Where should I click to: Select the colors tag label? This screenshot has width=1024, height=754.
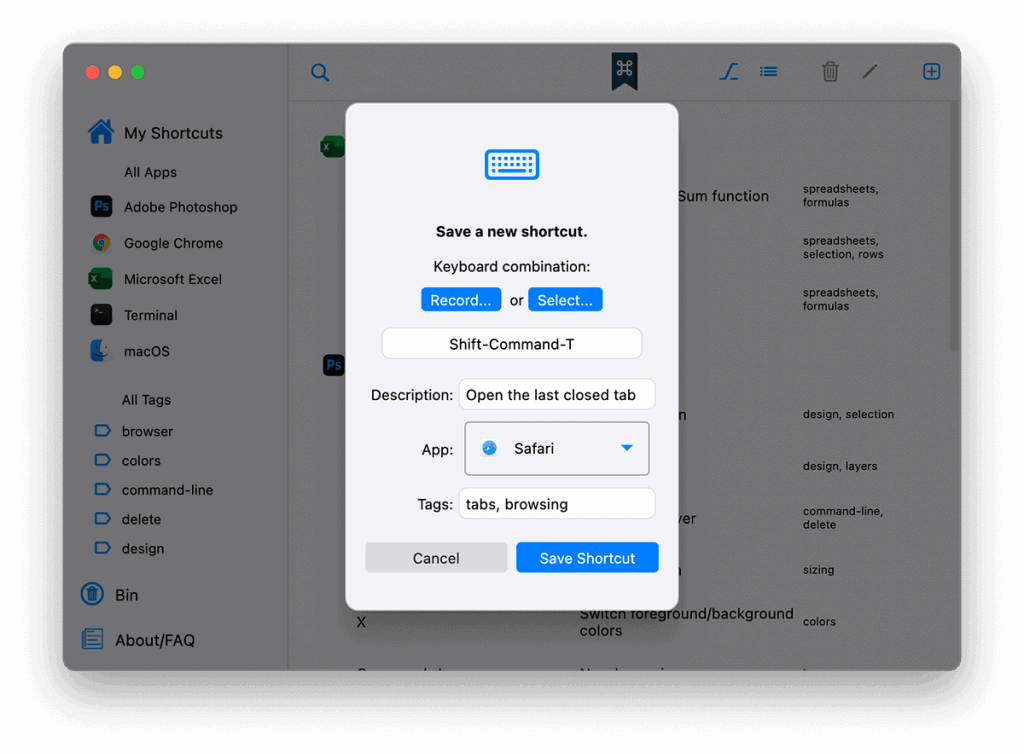[141, 461]
